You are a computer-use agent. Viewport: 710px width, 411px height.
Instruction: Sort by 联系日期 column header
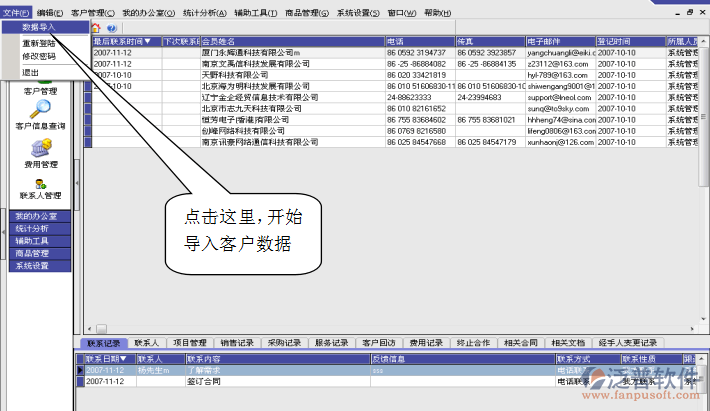[x=110, y=359]
